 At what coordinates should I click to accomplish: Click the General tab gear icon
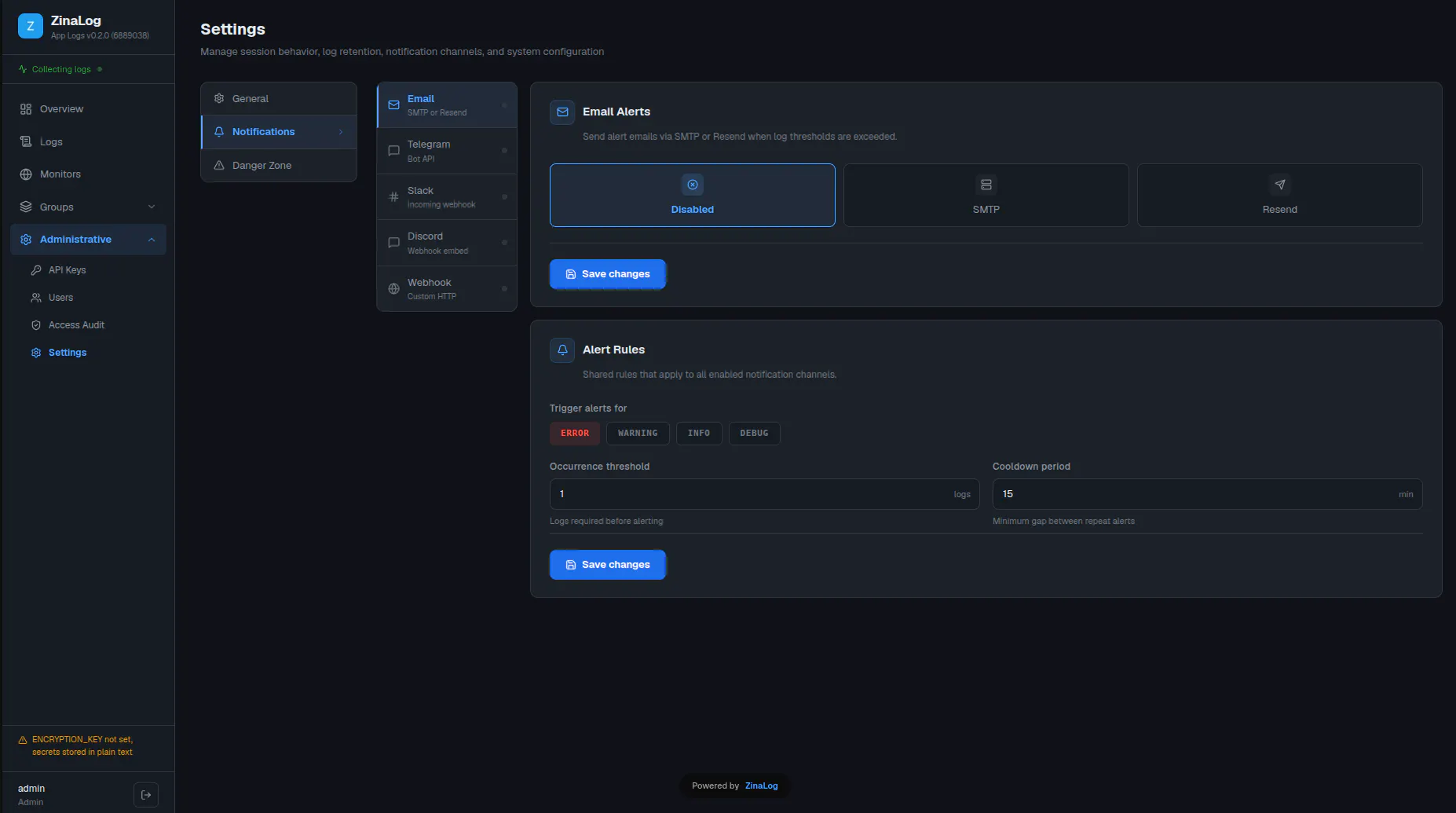(219, 98)
